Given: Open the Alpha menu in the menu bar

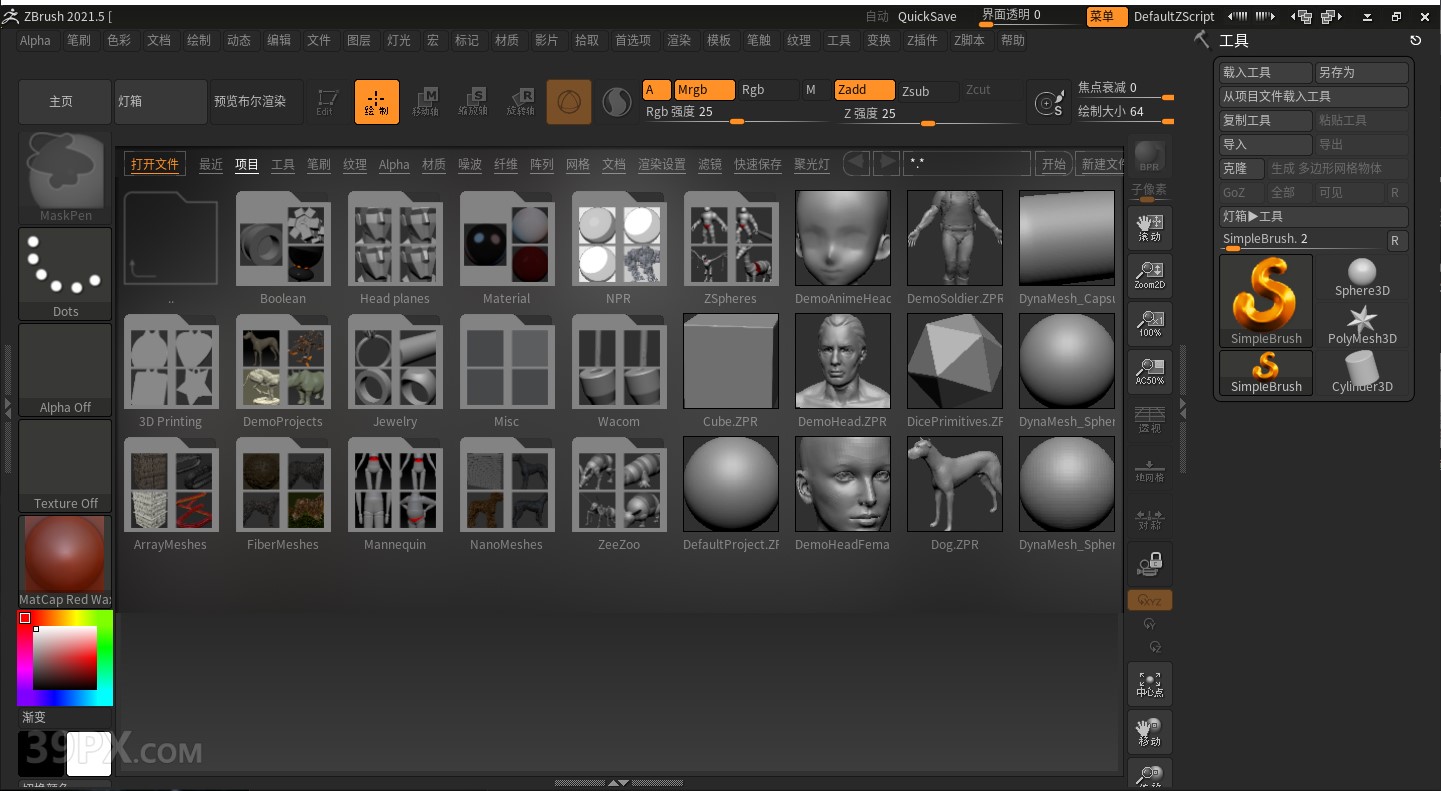Looking at the screenshot, I should tap(35, 40).
